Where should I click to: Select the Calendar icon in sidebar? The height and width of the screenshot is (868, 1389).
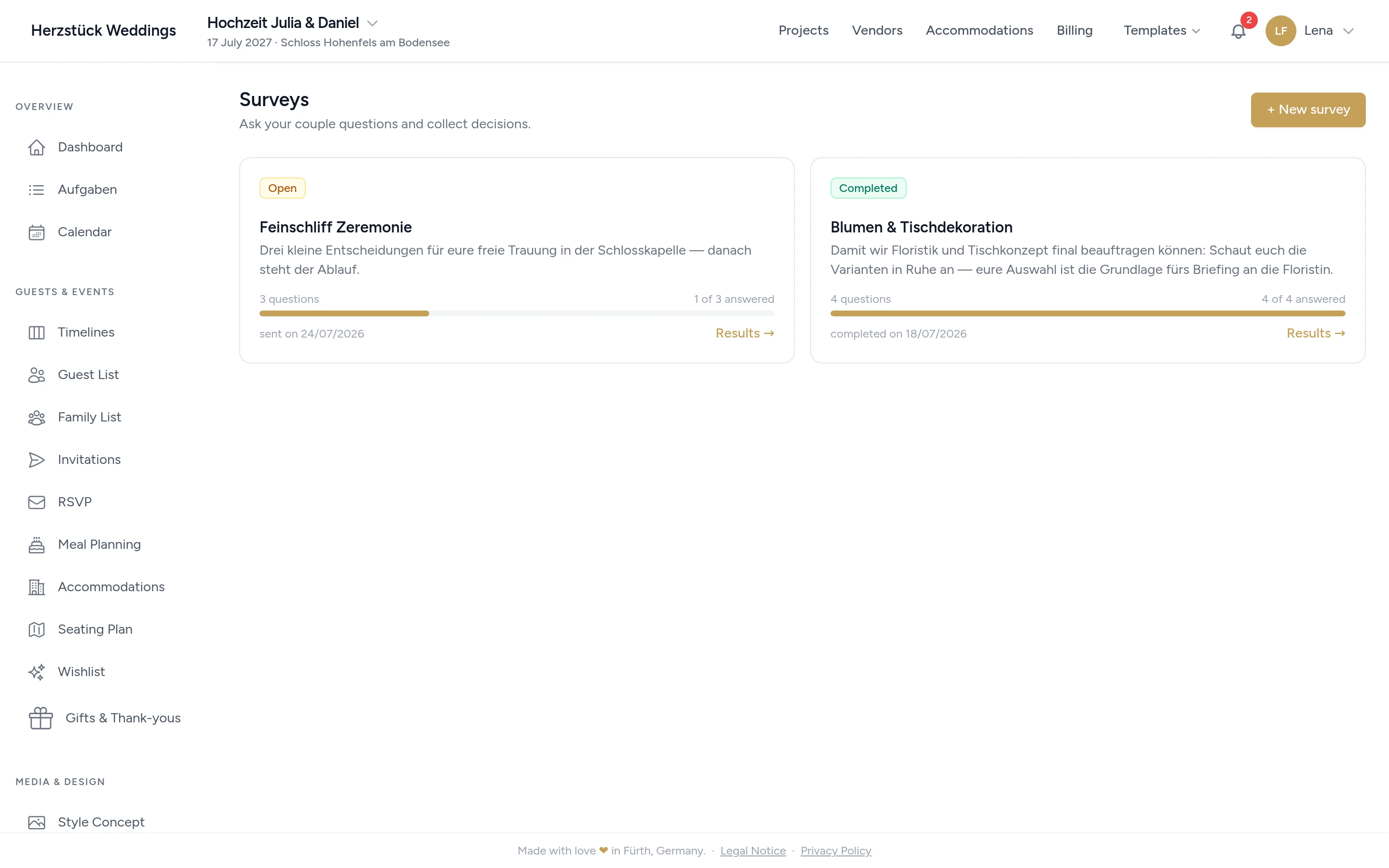point(37,232)
